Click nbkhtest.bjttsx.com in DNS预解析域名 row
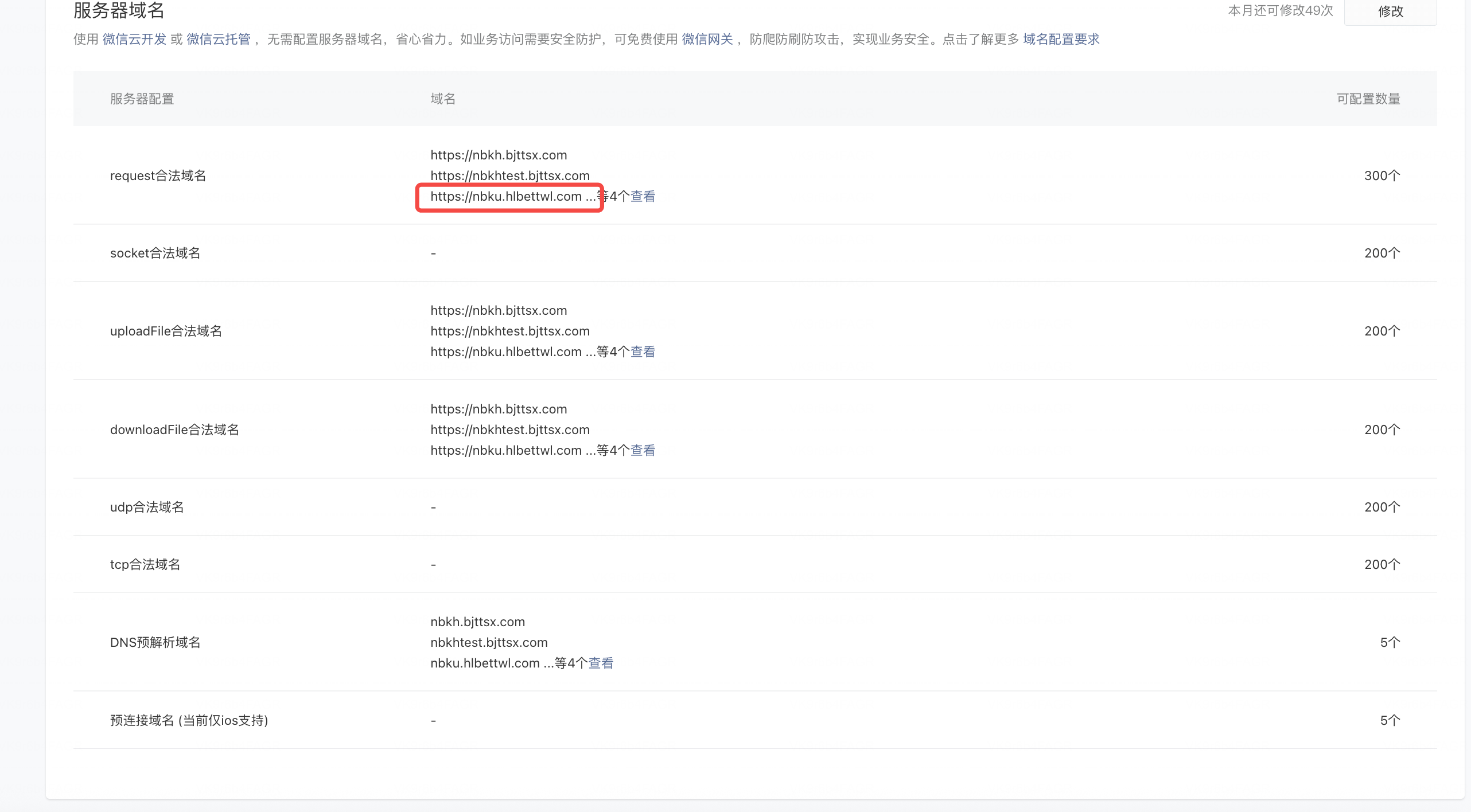This screenshot has height=812, width=1471. tap(489, 643)
